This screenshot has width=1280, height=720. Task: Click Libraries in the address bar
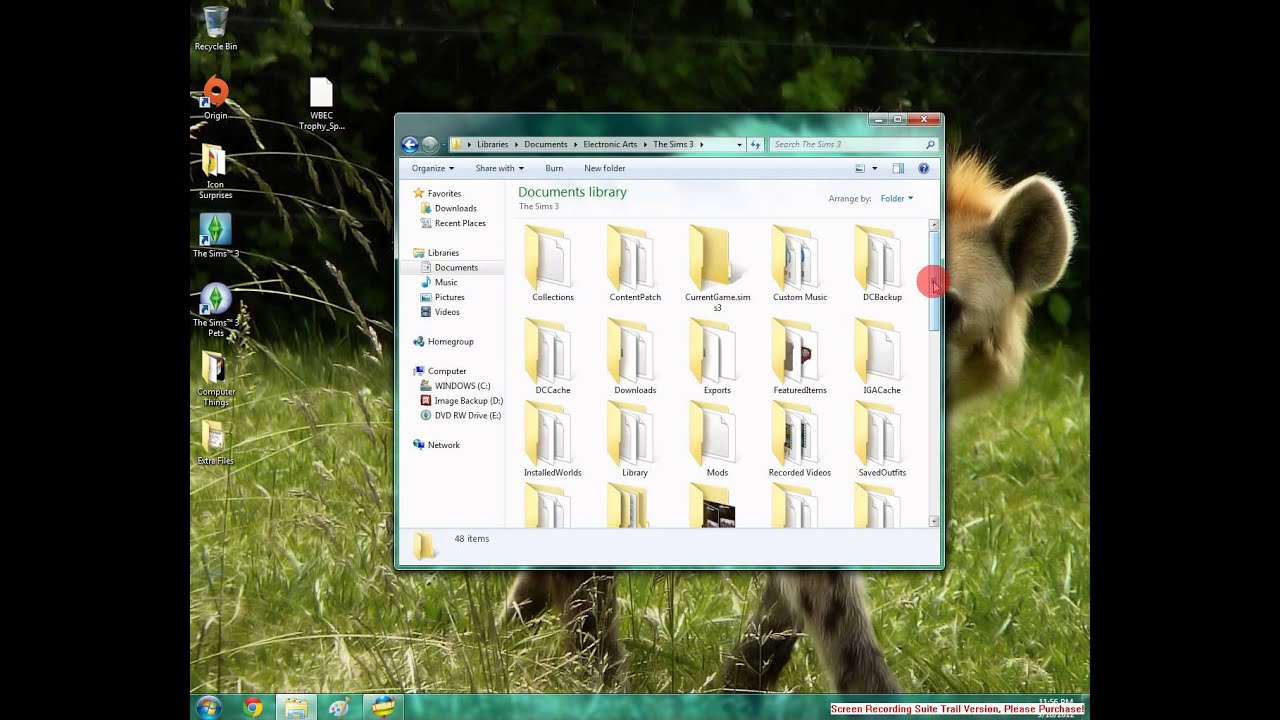pyautogui.click(x=492, y=144)
